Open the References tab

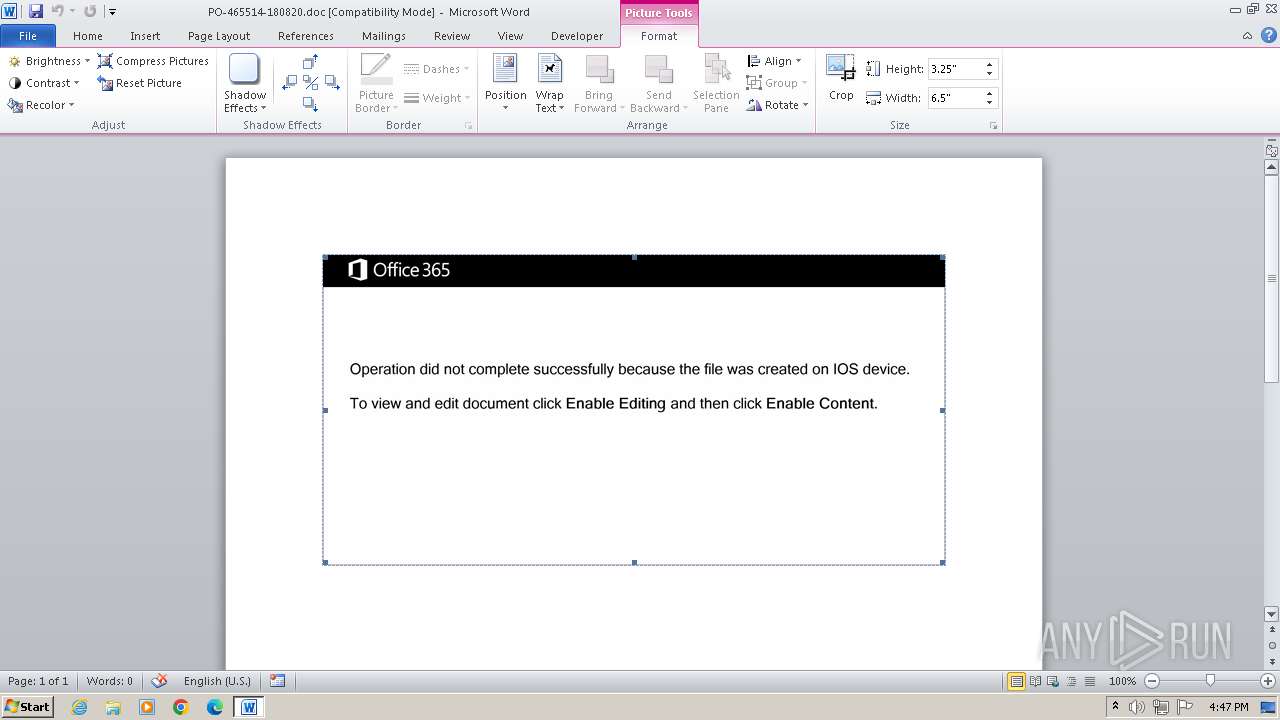pyautogui.click(x=306, y=36)
